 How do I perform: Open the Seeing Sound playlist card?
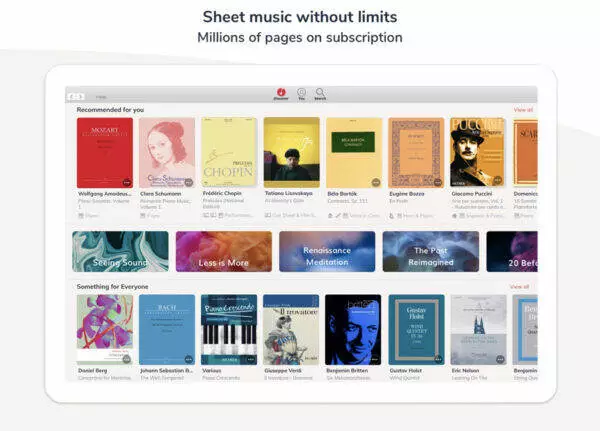120,251
